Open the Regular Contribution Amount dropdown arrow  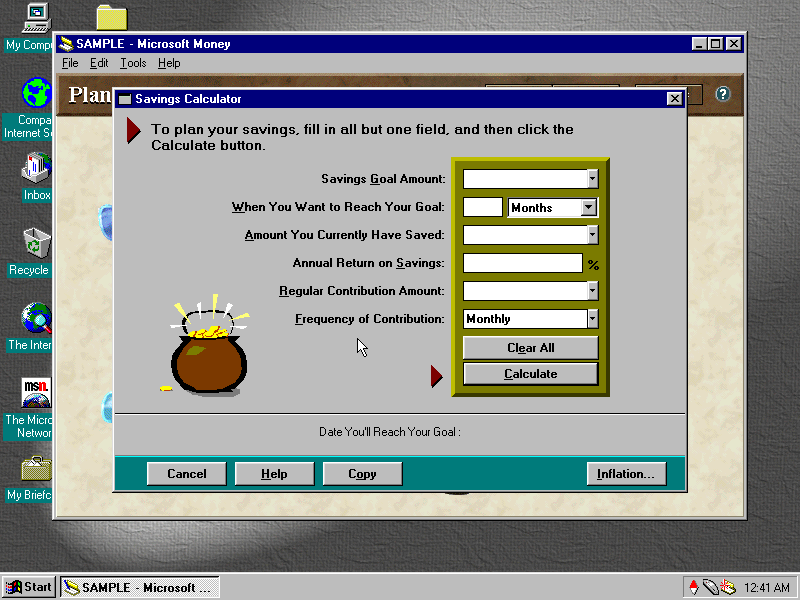pos(592,291)
